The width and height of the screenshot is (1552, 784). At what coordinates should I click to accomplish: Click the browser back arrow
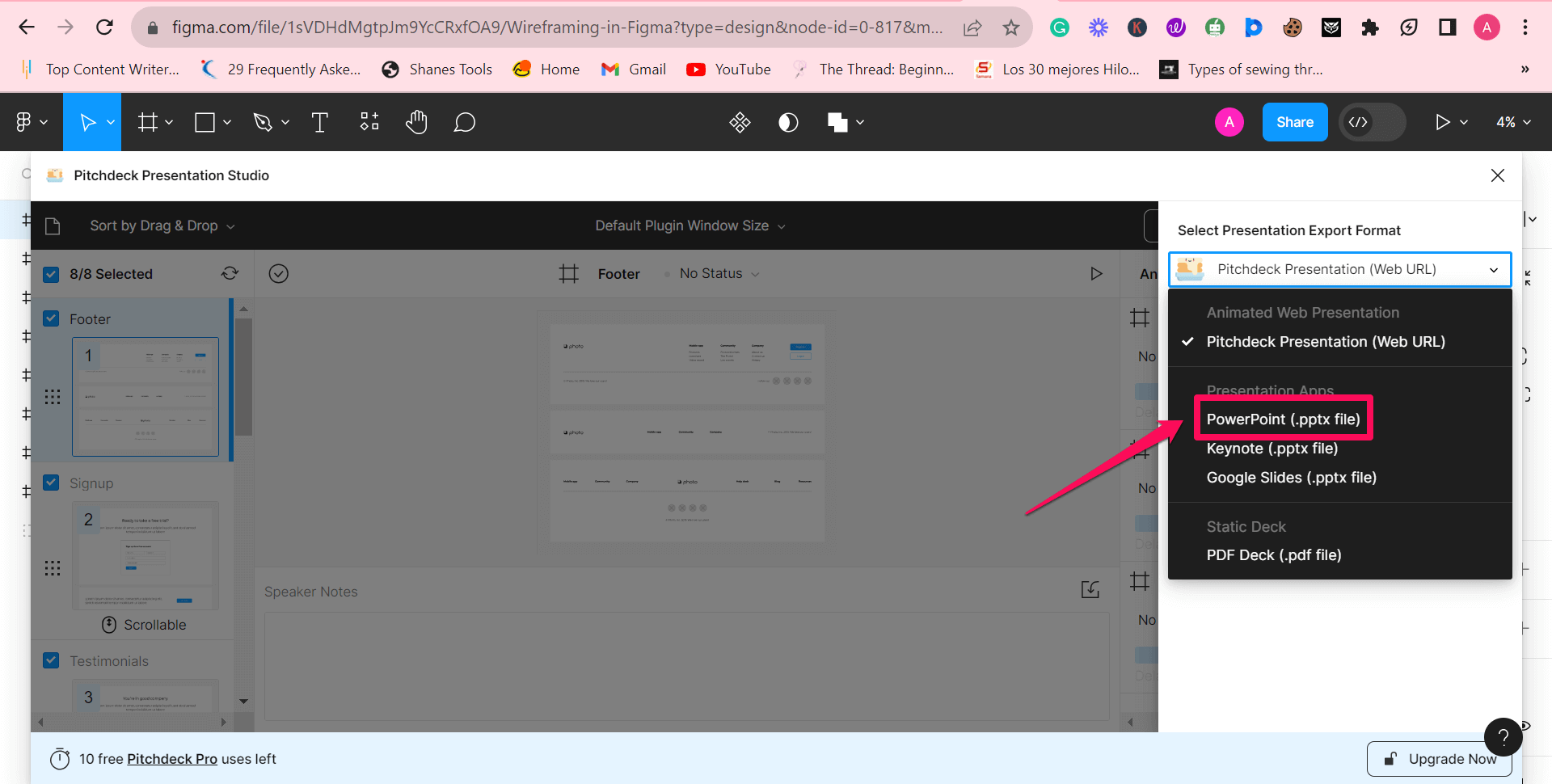27,27
